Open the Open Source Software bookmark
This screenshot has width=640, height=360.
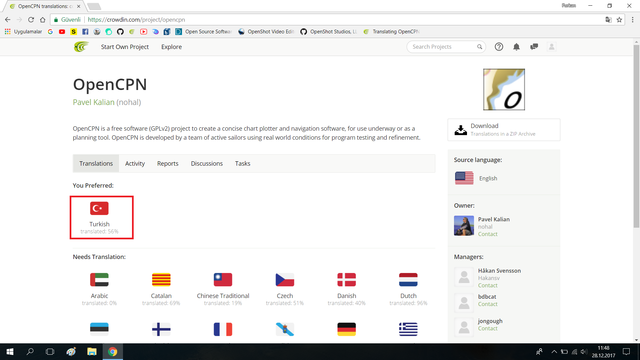(204, 31)
